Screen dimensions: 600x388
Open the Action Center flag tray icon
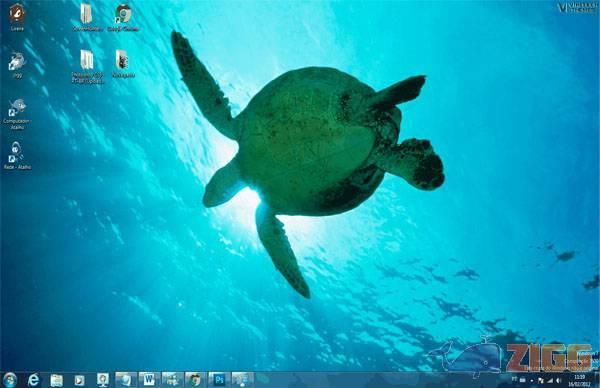[541, 381]
